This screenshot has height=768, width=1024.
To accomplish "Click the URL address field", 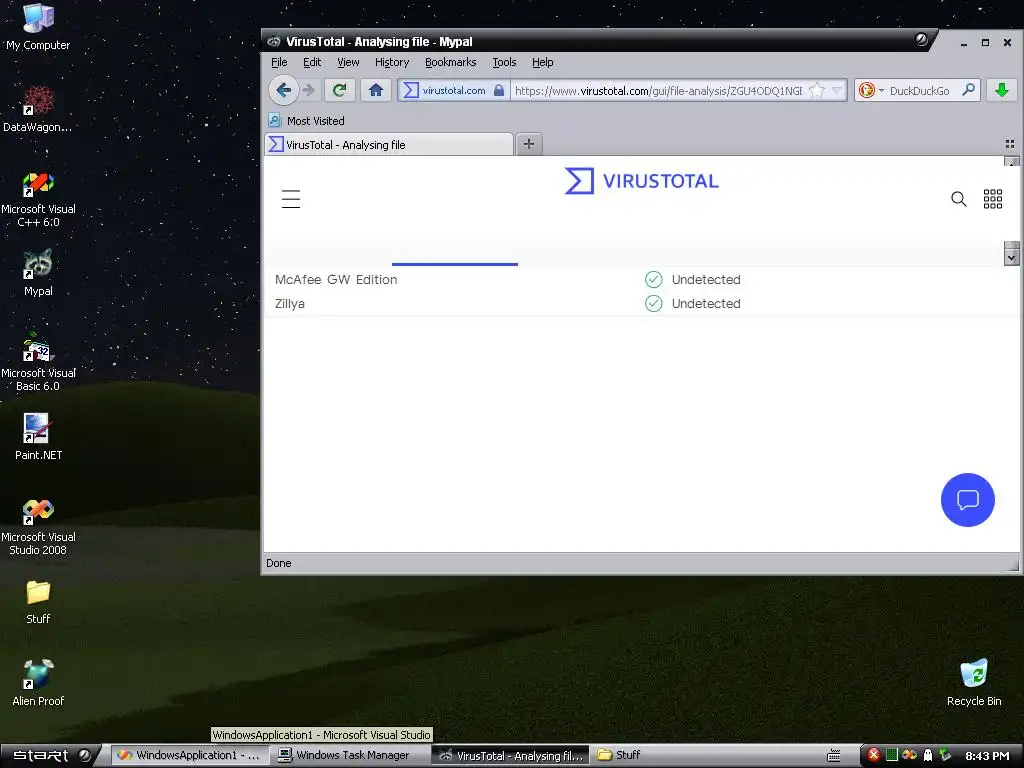I will pyautogui.click(x=658, y=90).
